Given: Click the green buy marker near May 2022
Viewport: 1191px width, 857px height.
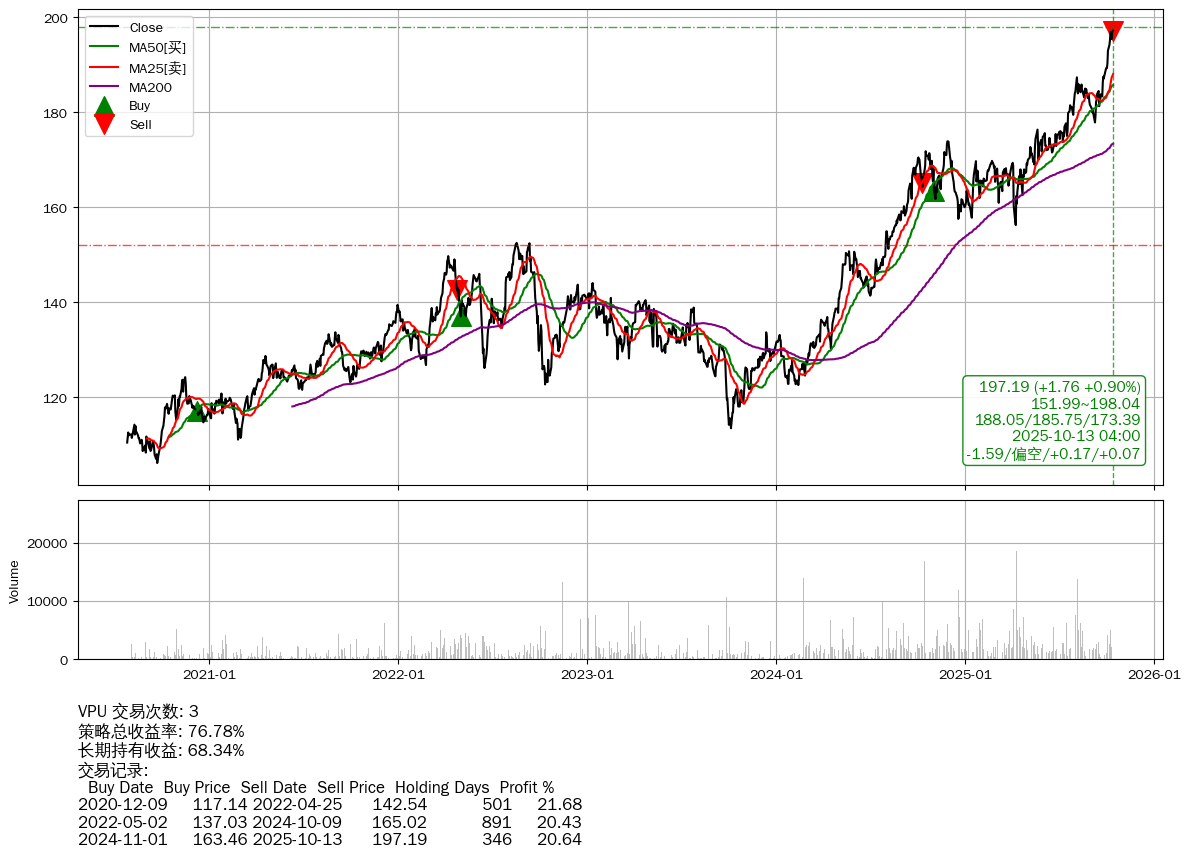Looking at the screenshot, I should (461, 316).
